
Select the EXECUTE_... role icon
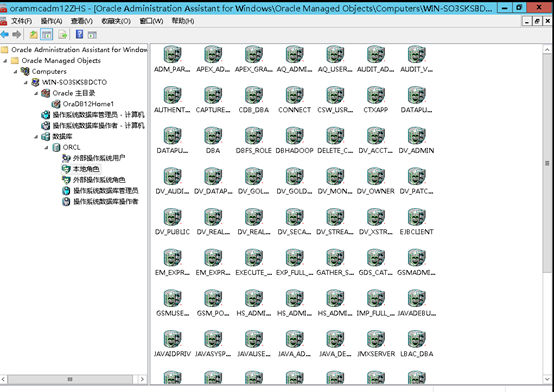254,258
